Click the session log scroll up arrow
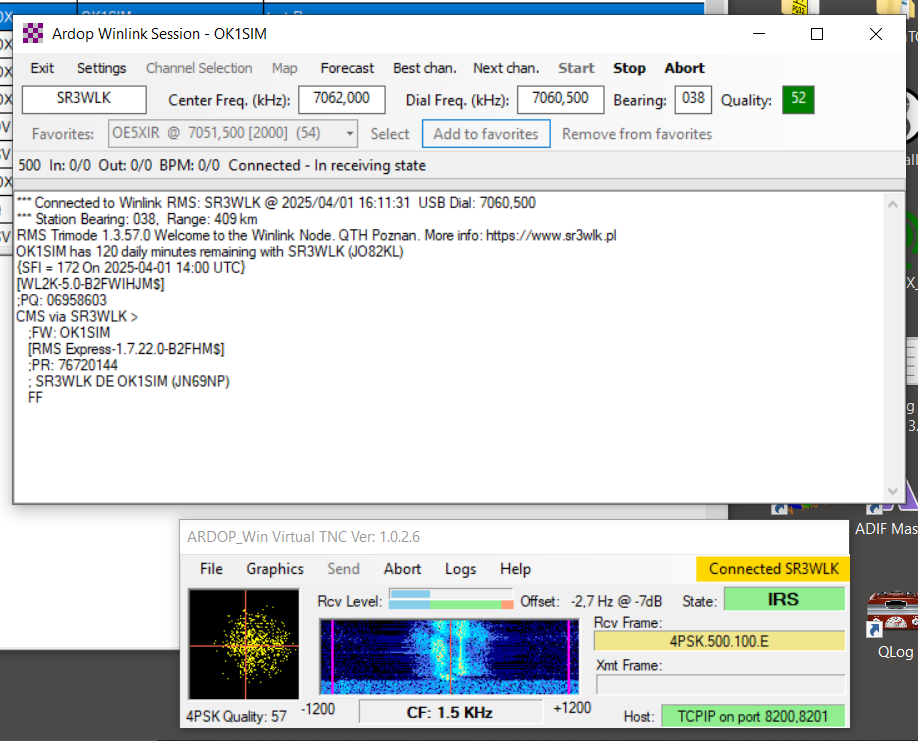The width and height of the screenshot is (918, 741). pyautogui.click(x=893, y=204)
